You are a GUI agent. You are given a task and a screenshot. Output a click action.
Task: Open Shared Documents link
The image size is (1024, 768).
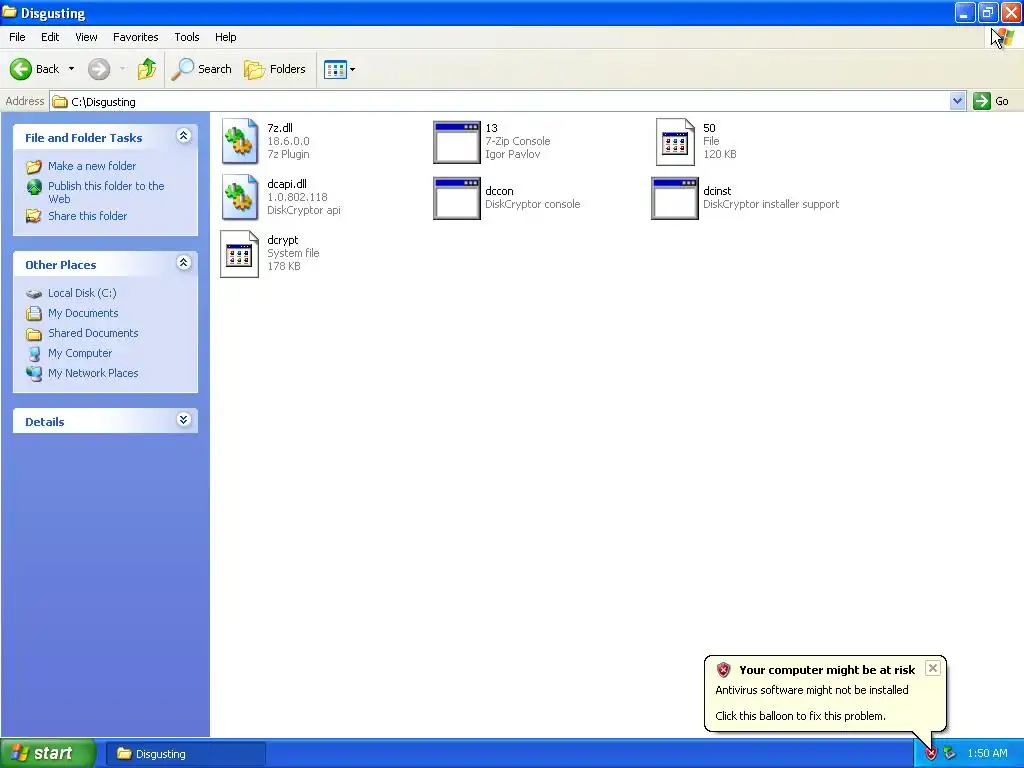(93, 333)
